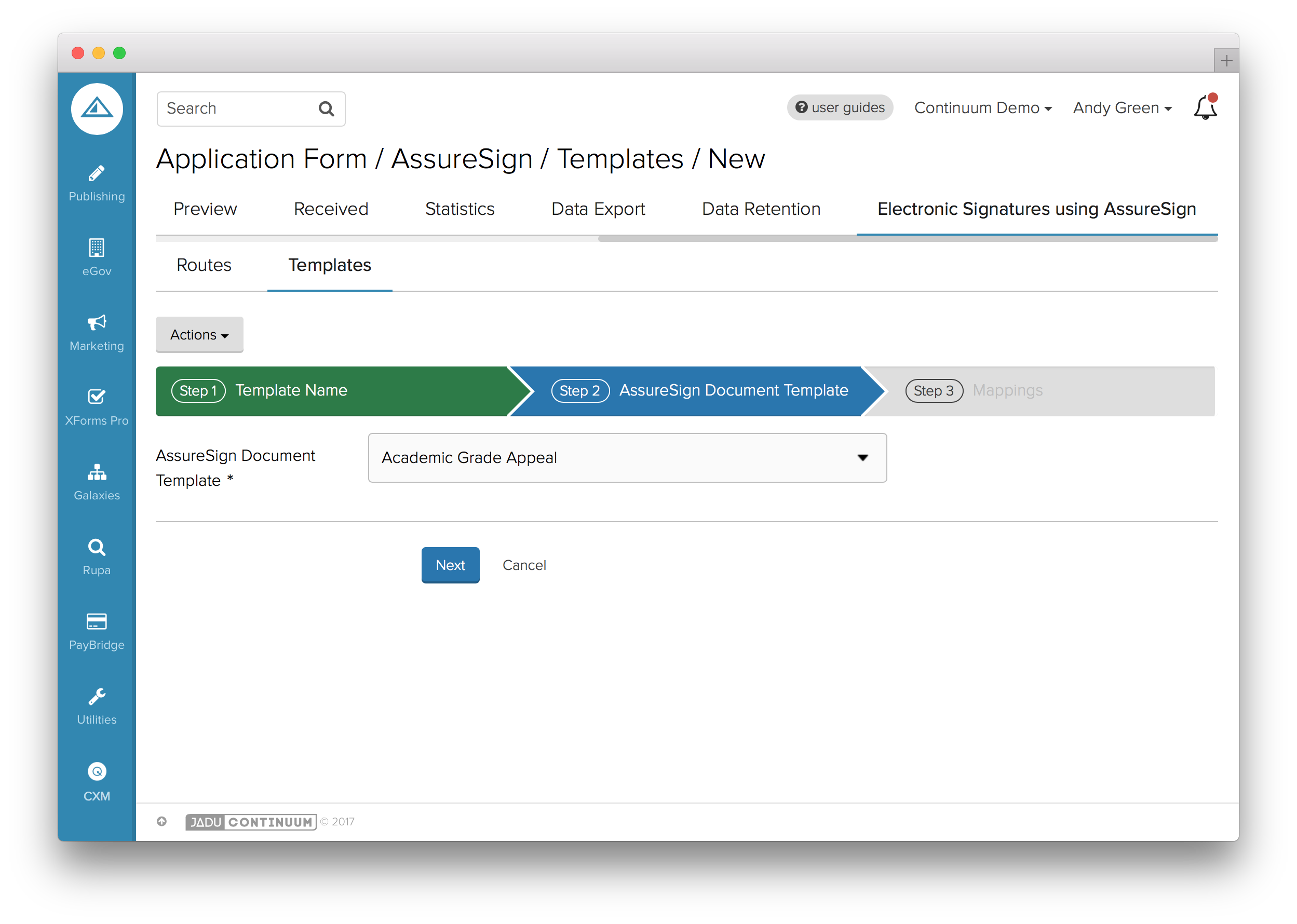Open the eGov building icon
The width and height of the screenshot is (1297, 924).
pos(96,248)
